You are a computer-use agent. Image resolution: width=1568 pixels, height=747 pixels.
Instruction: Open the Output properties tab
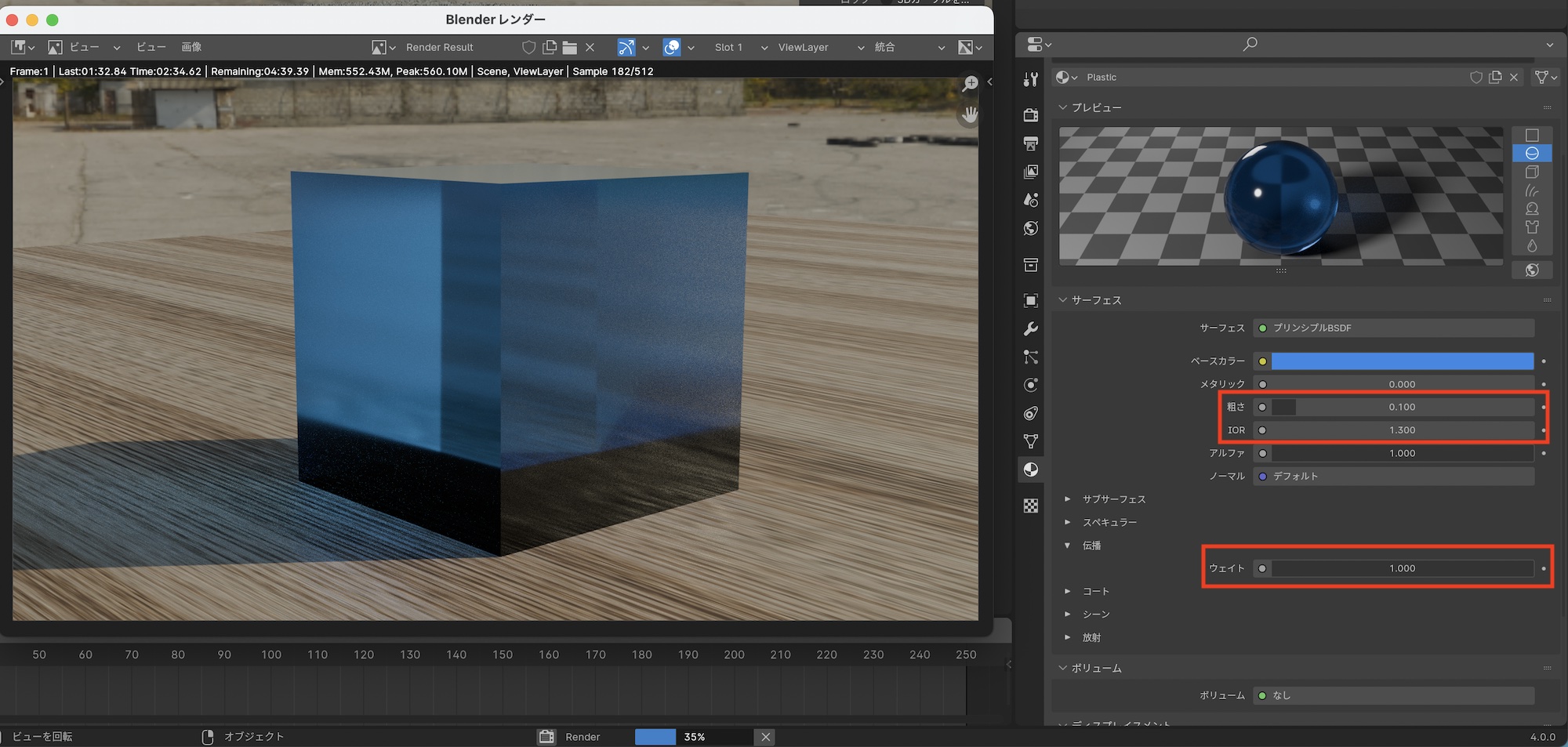point(1031,143)
